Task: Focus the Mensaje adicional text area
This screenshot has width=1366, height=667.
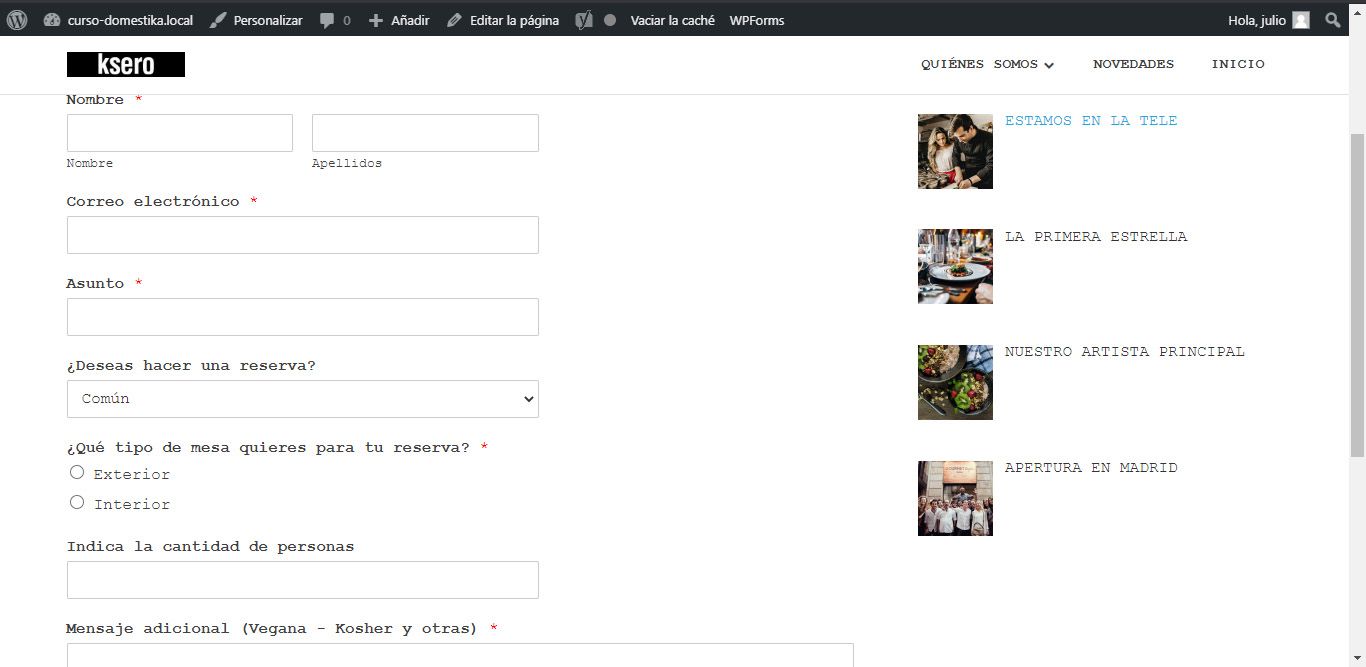Action: [460, 655]
